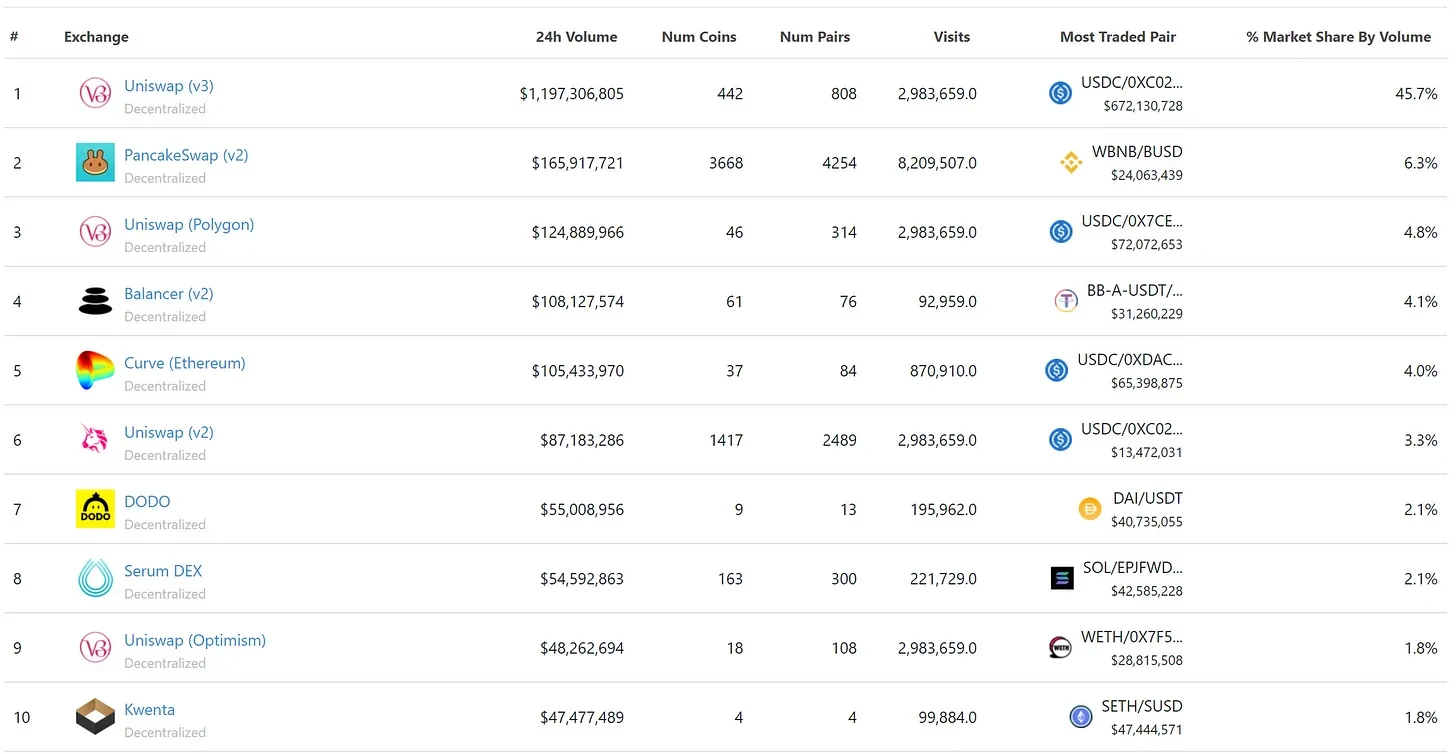Sort by the Num Pairs column header
Viewport: 1456px width, 754px height.
tap(815, 37)
